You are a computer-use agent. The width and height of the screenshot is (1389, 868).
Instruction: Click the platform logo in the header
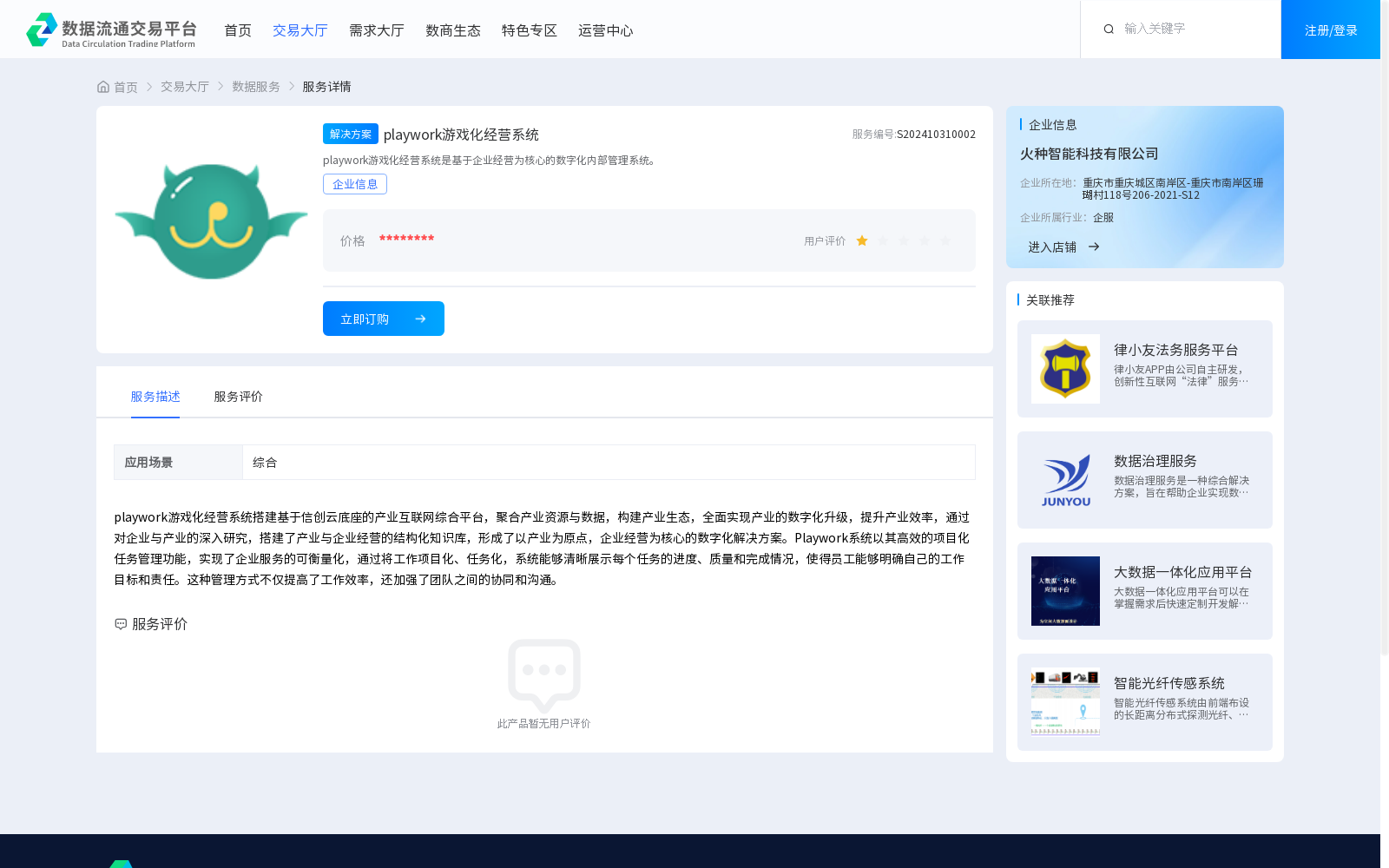click(x=111, y=30)
